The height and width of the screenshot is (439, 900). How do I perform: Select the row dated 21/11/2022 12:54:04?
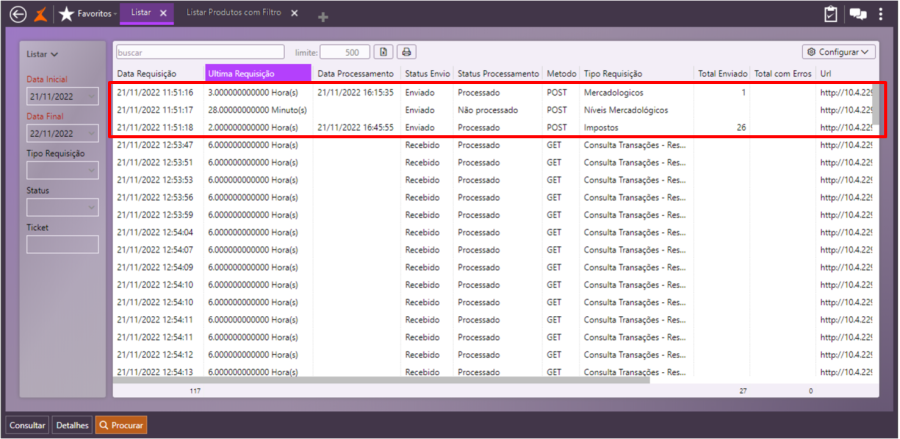point(493,232)
